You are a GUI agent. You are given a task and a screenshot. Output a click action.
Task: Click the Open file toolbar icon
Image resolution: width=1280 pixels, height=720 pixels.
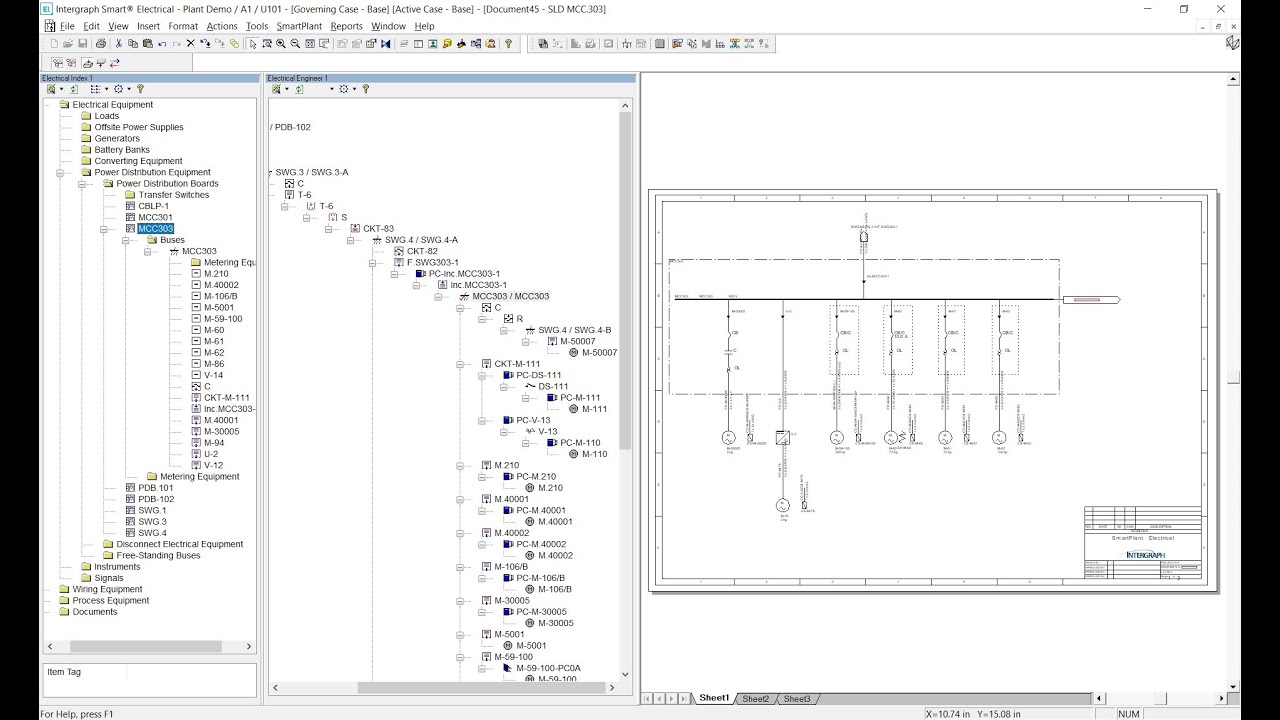[x=68, y=43]
